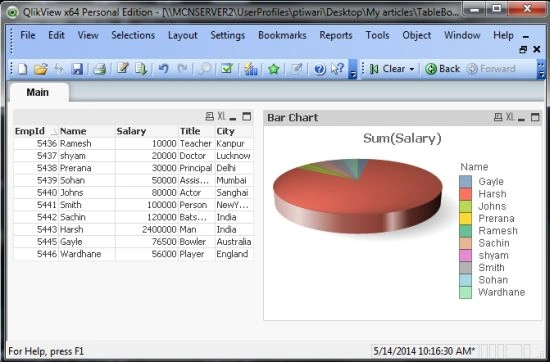Open the File menu
The image size is (550, 362).
click(28, 35)
